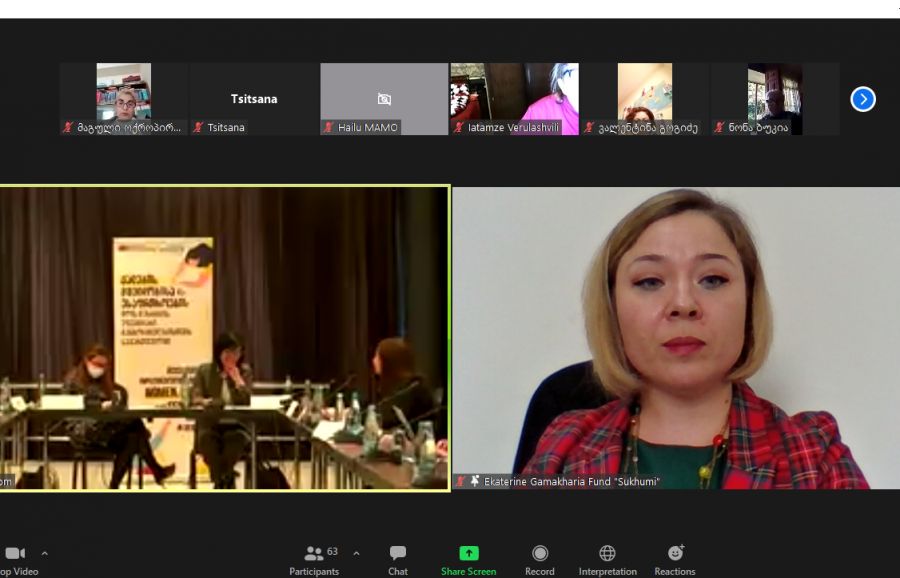This screenshot has width=900, height=578.
Task: Select the conference room video panel
Action: point(224,338)
